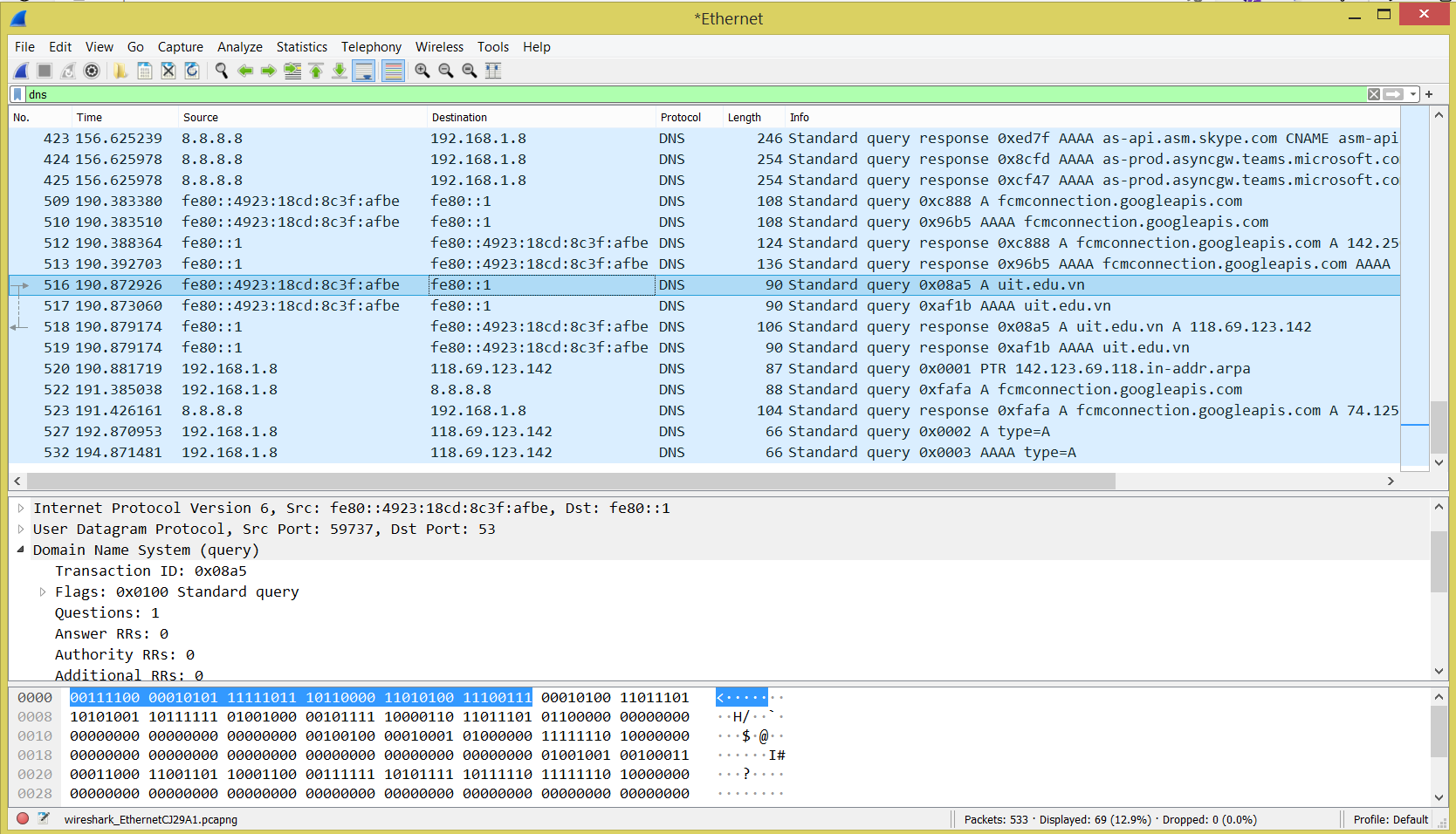Open the Analyze menu
The height and width of the screenshot is (834, 1456).
239,47
